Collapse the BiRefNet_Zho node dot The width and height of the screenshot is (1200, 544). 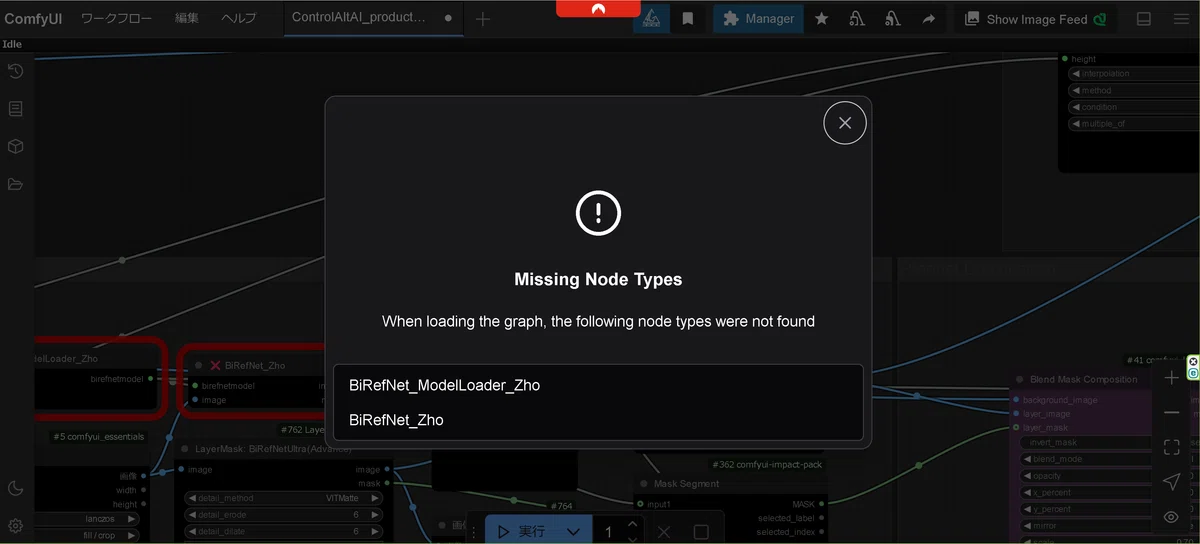[199, 366]
